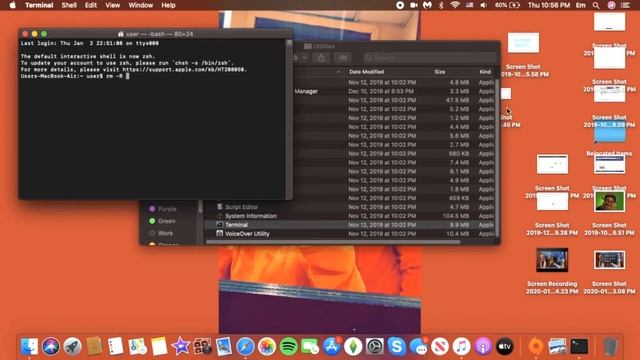Open the yellow Notes app in dock
640x360 pixels.
(x=159, y=347)
